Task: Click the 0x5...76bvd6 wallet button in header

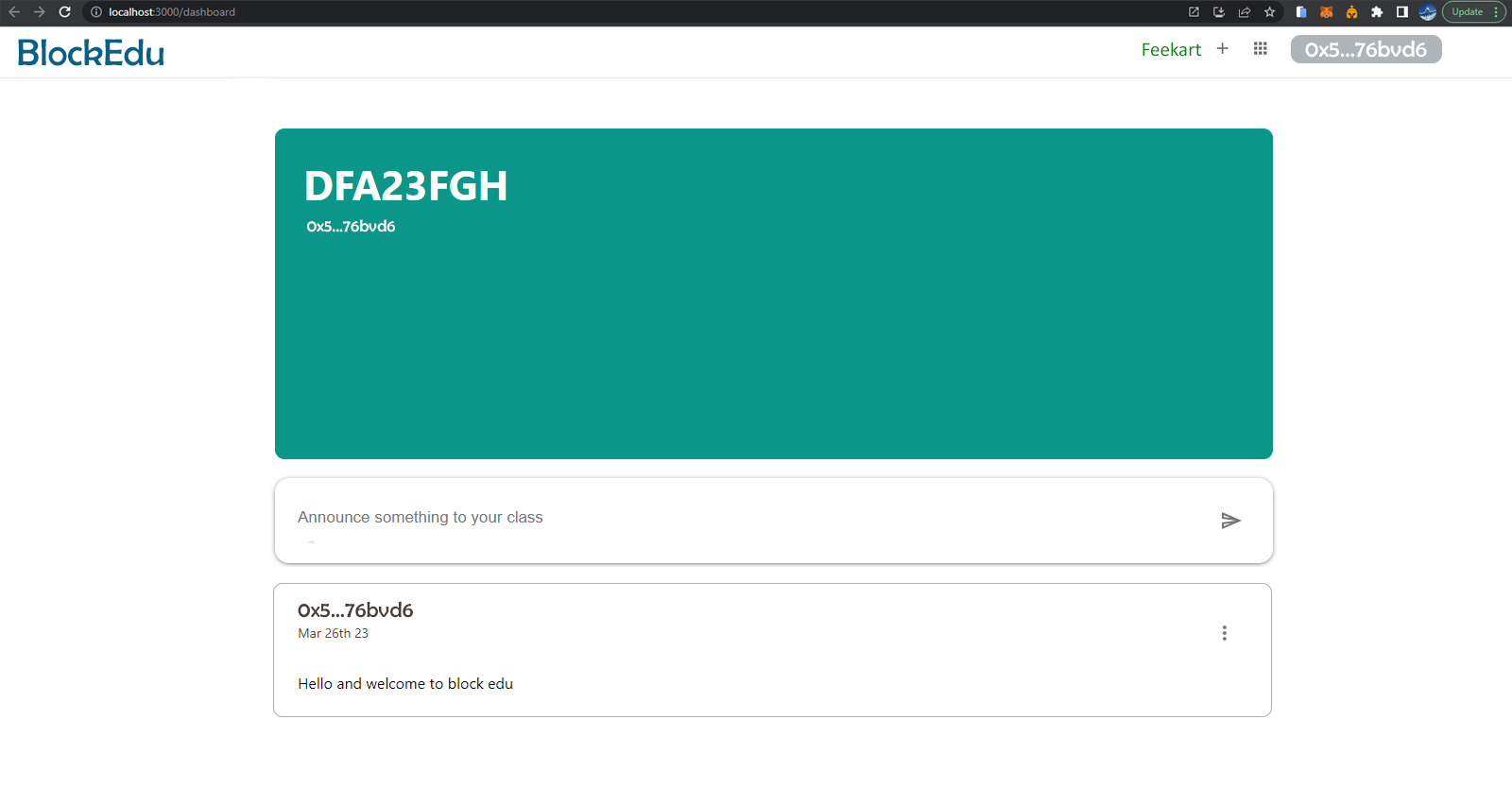Action: click(x=1366, y=49)
